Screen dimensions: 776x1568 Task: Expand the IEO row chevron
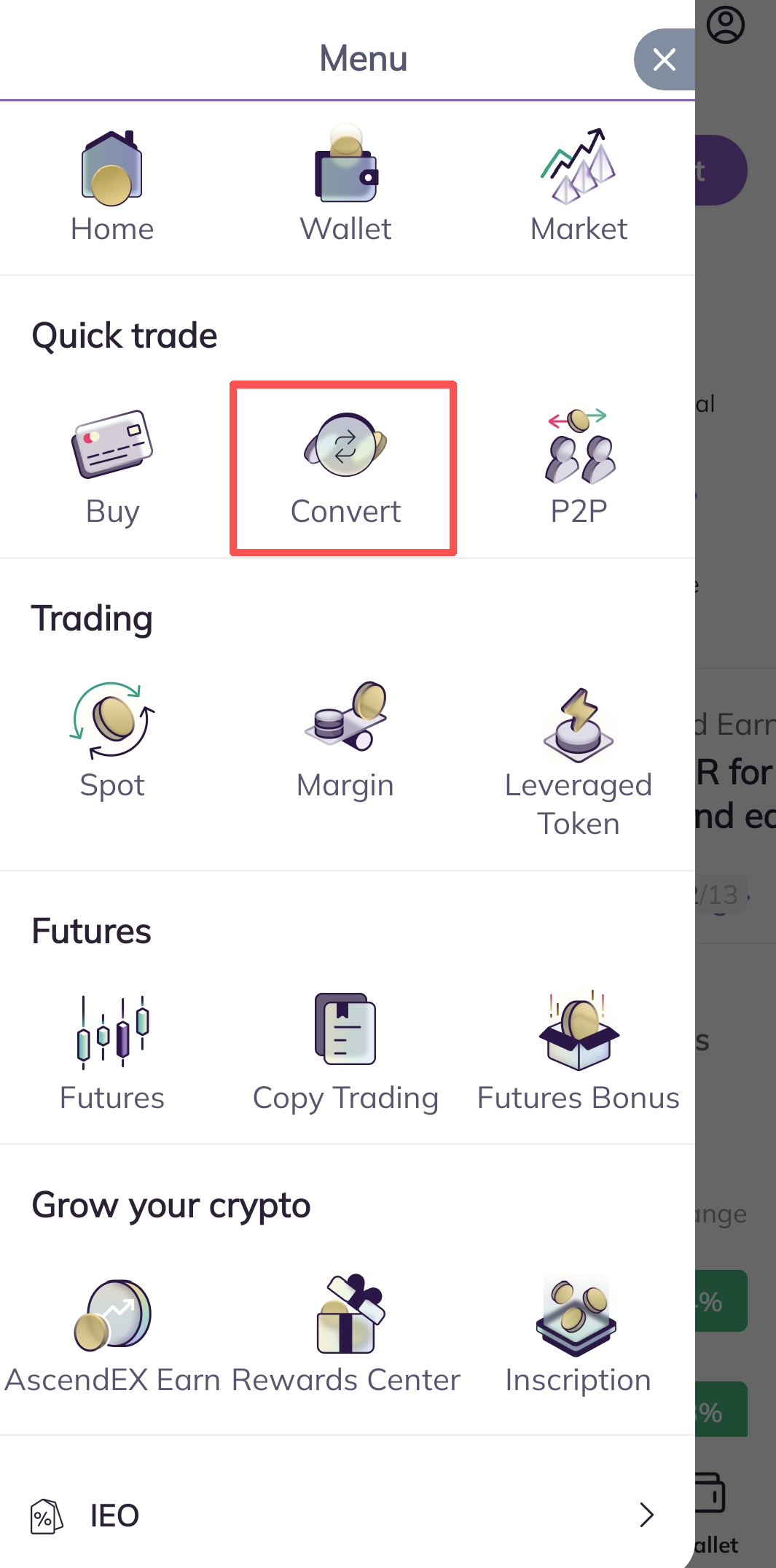tap(646, 1515)
